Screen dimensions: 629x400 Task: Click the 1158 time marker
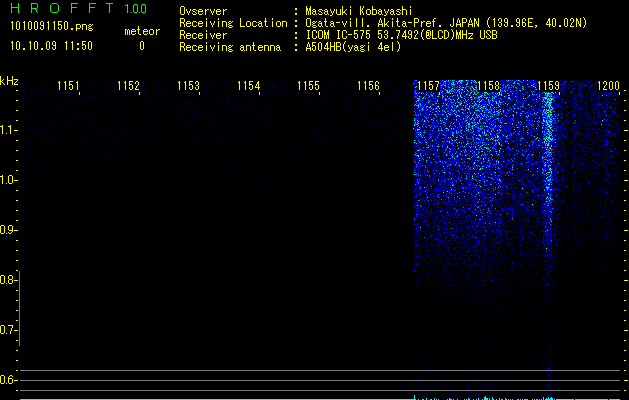pyautogui.click(x=489, y=86)
